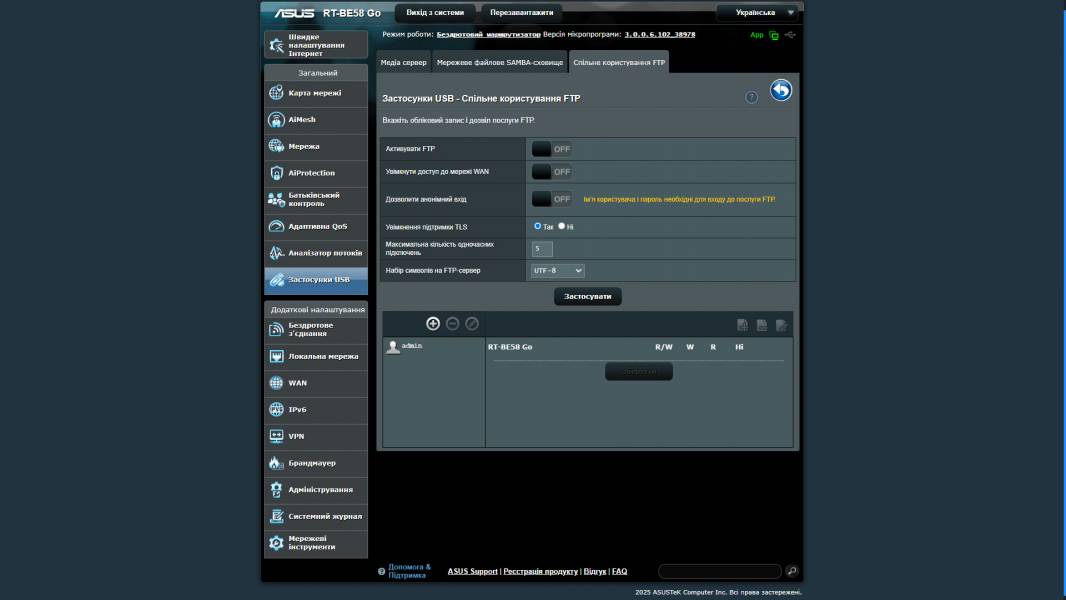Open the Українська language dropdown
Screen dimensions: 1066x600
click(x=759, y=13)
